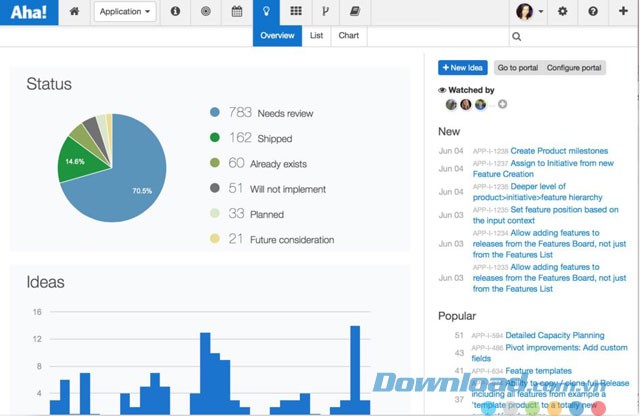Viewport: 640px width, 416px height.
Task: Click the Go to portal button
Action: [517, 68]
